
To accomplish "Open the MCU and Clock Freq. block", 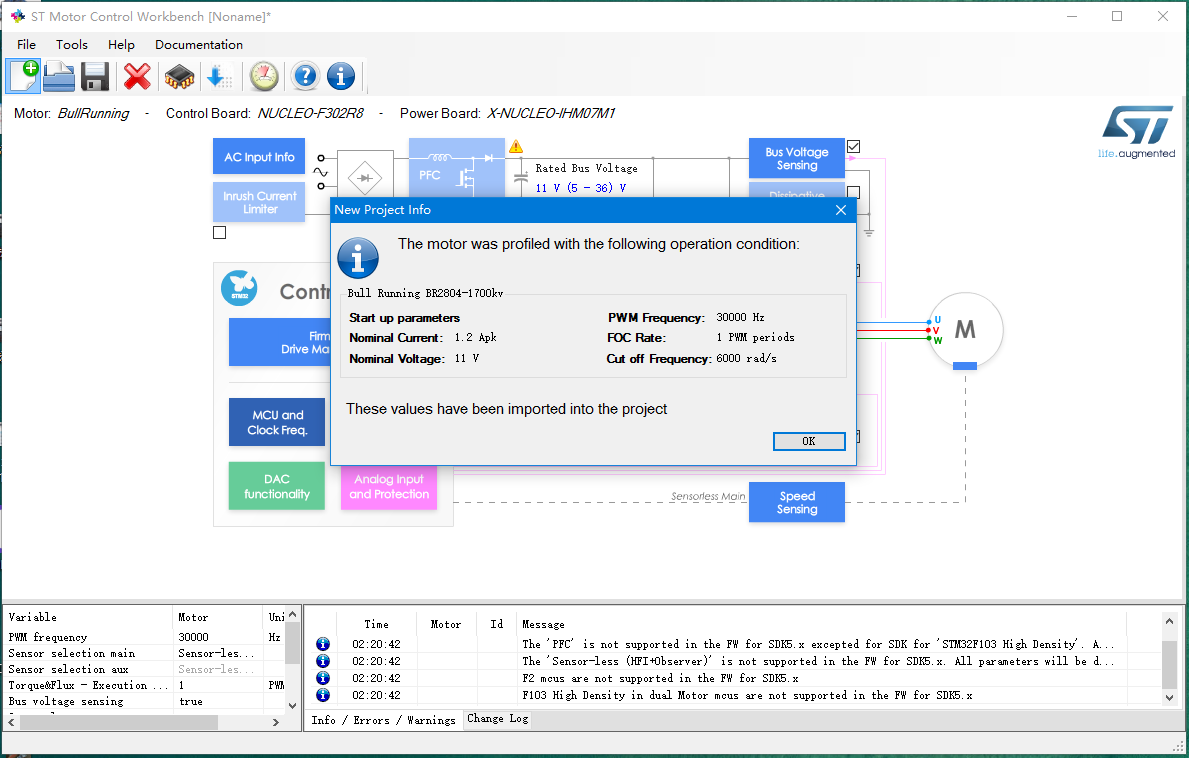I will click(x=277, y=422).
